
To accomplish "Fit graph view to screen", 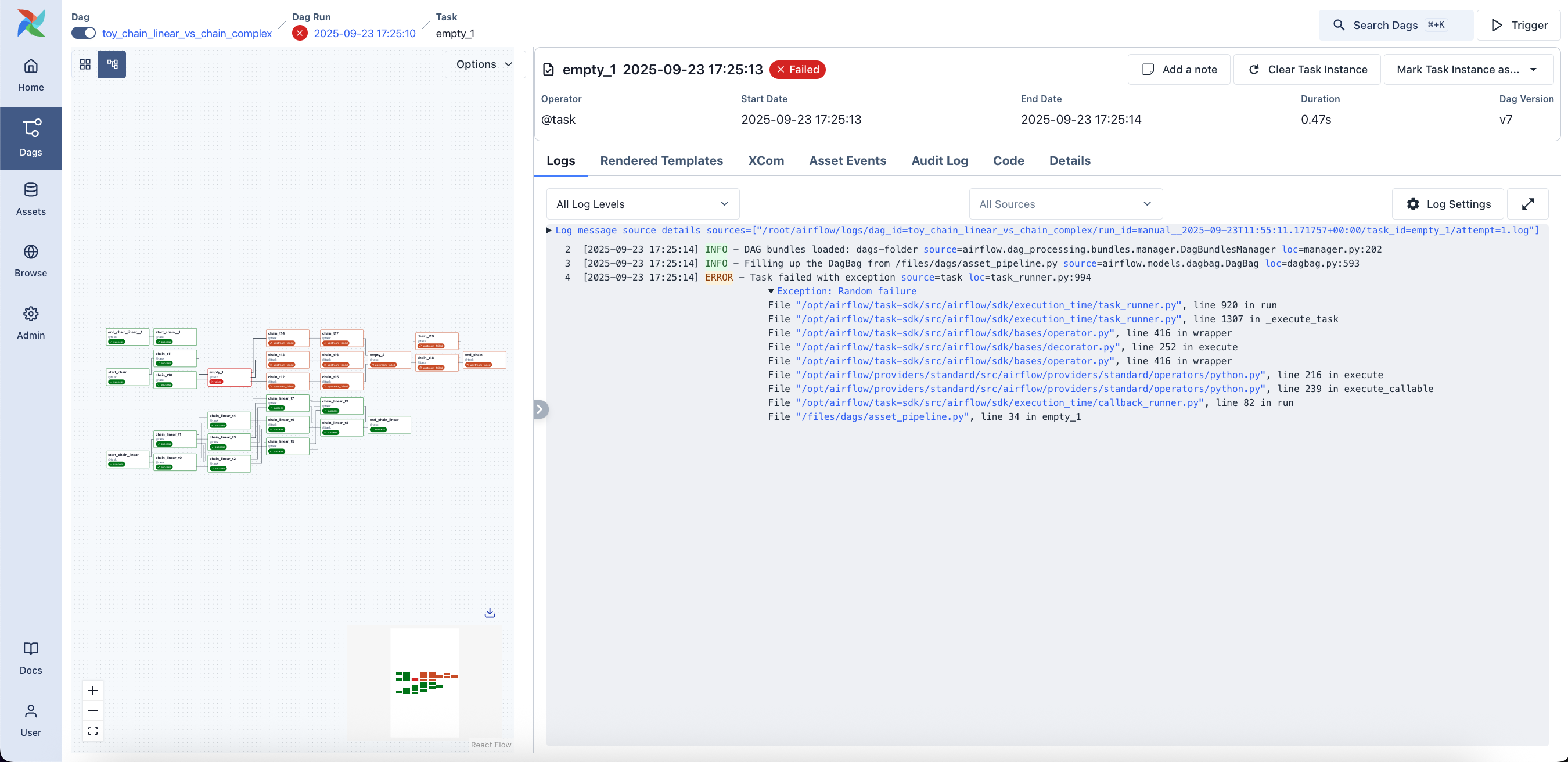I will click(92, 731).
